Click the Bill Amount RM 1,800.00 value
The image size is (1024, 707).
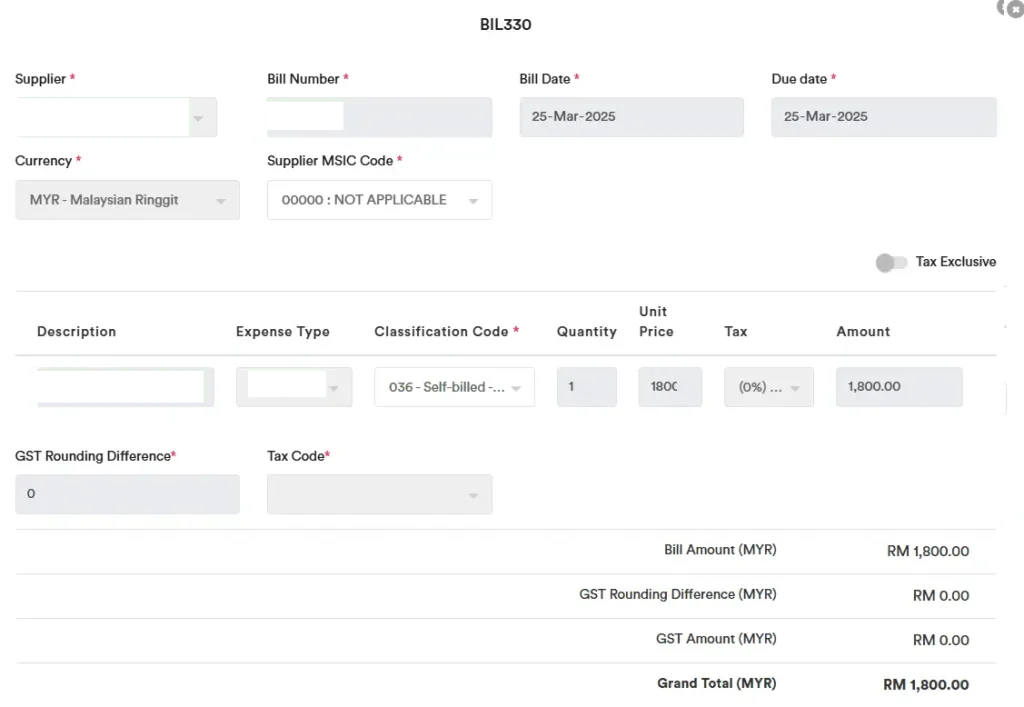pos(927,551)
